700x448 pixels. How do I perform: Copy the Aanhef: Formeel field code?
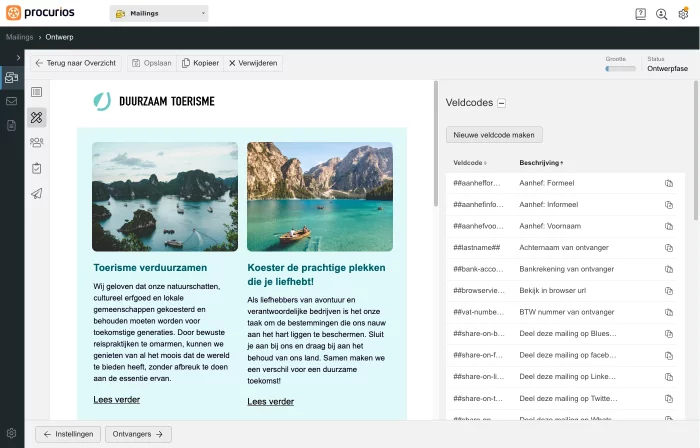point(669,184)
